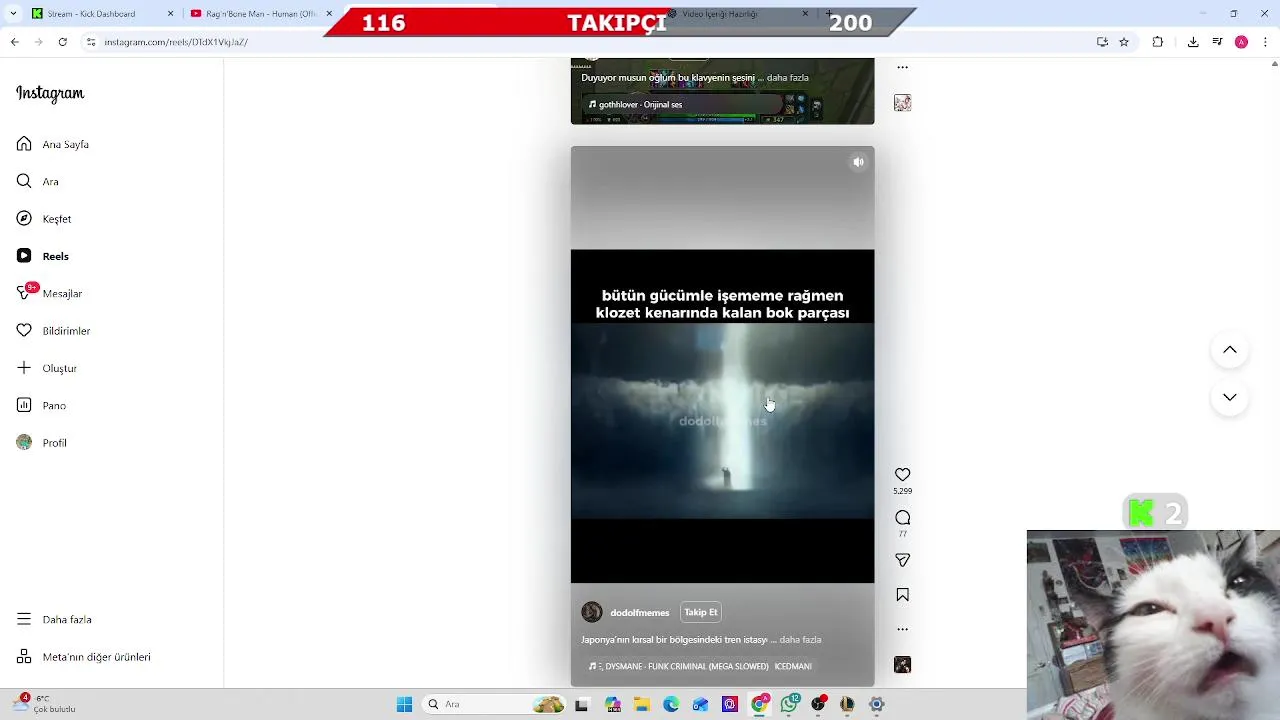Open the FUNK CRIMINAL audio link

click(x=700, y=666)
